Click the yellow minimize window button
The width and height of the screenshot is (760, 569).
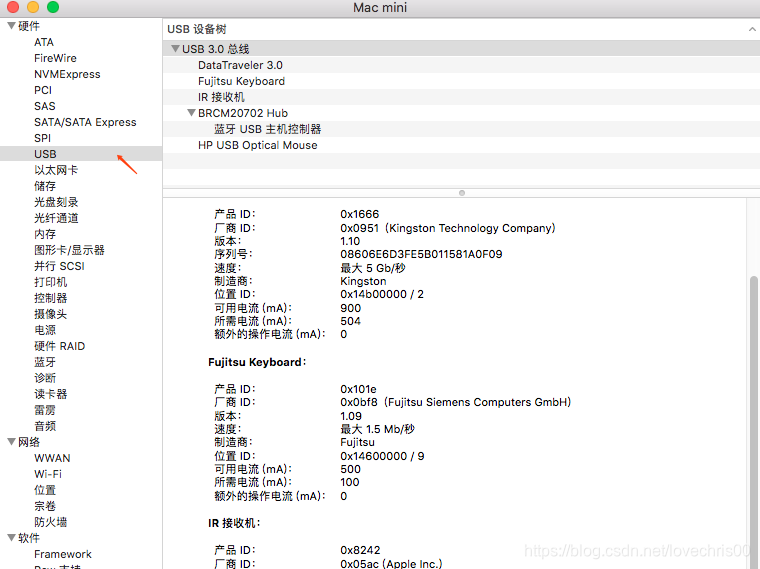(33, 7)
